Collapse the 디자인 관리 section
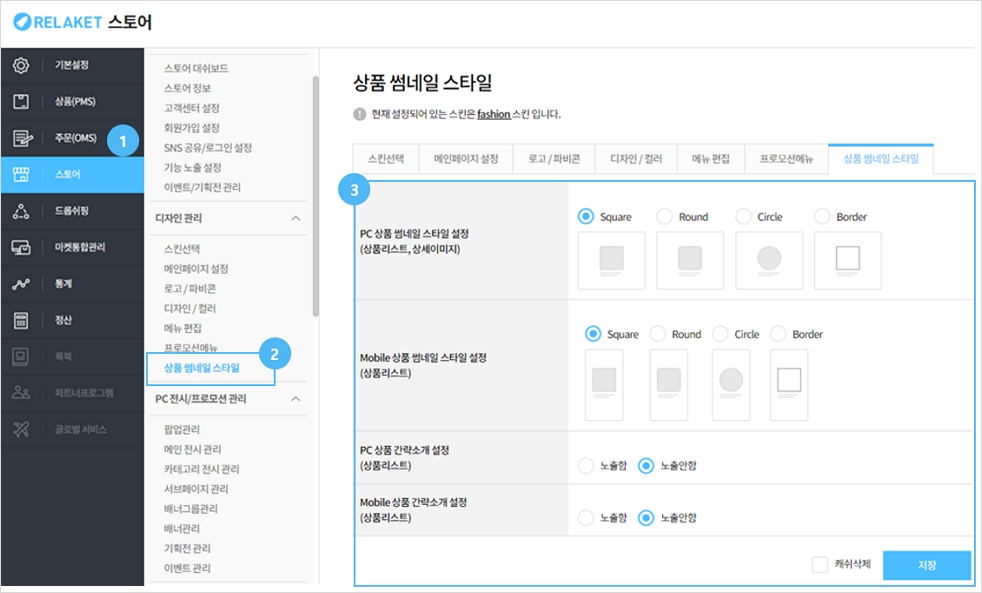The width and height of the screenshot is (982, 593). [x=295, y=217]
